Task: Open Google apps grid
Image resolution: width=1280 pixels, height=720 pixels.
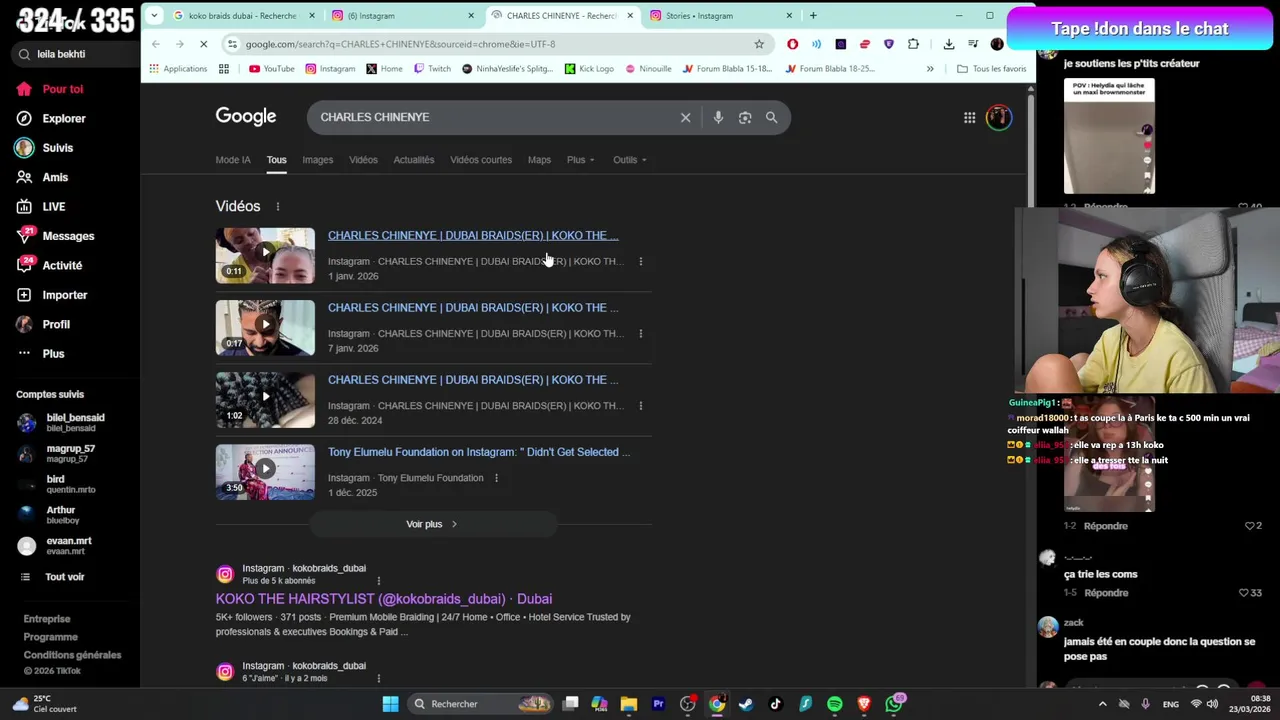Action: [969, 118]
